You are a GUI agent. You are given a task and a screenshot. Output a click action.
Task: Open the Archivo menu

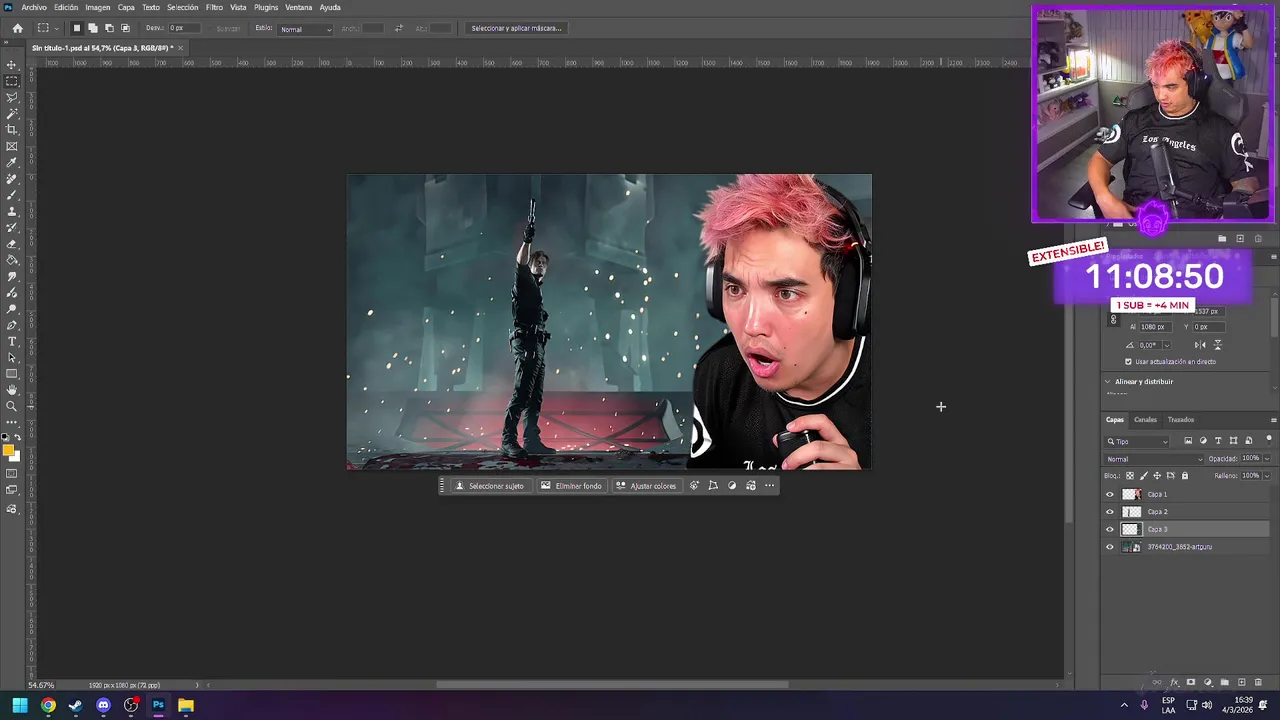[34, 7]
